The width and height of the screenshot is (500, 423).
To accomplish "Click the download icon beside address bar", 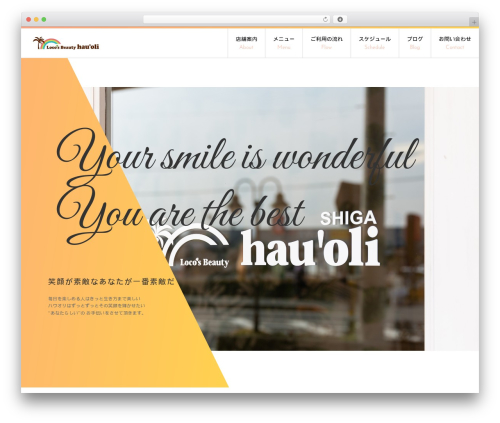I will point(340,20).
